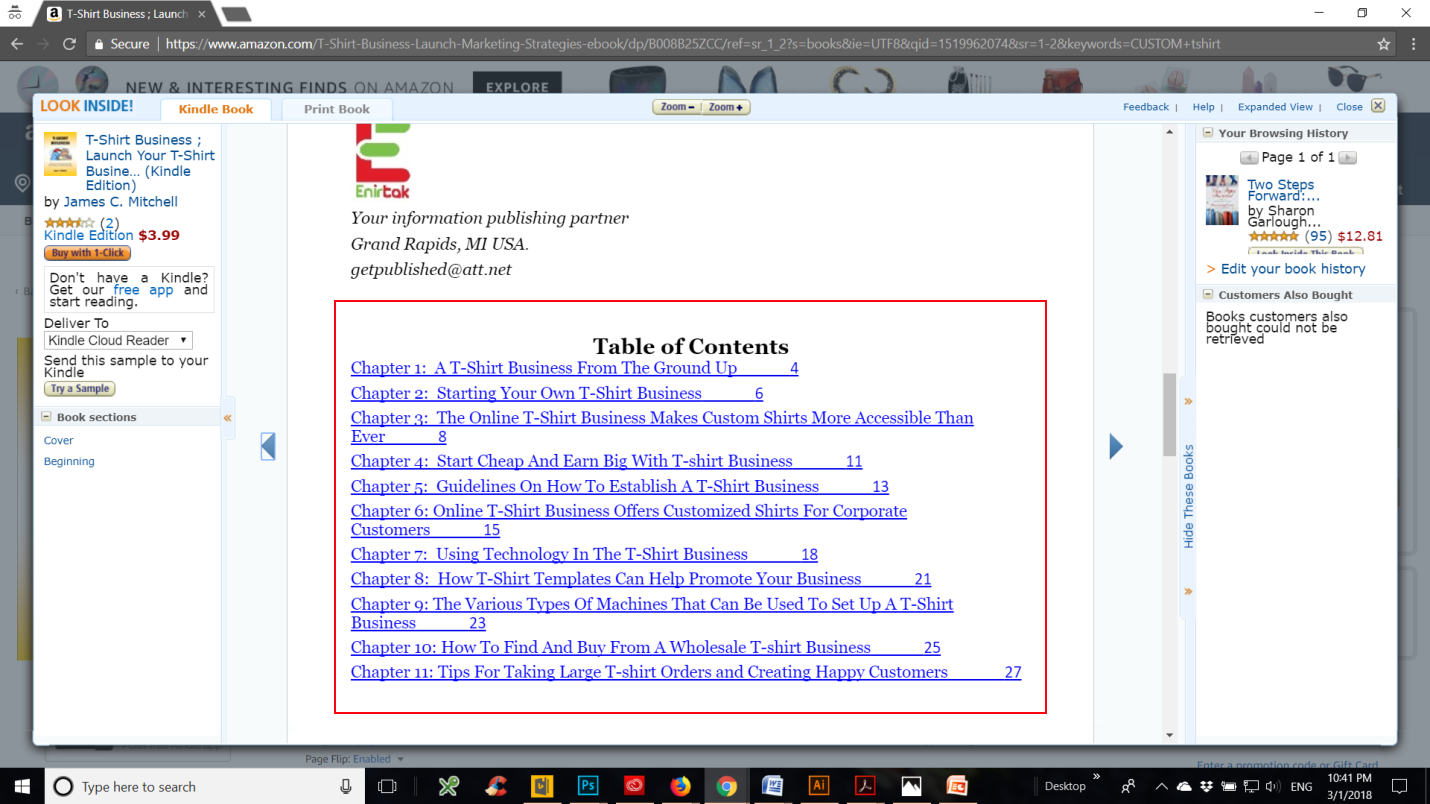1430x804 pixels.
Task: Open Expanded View
Action: (1275, 107)
